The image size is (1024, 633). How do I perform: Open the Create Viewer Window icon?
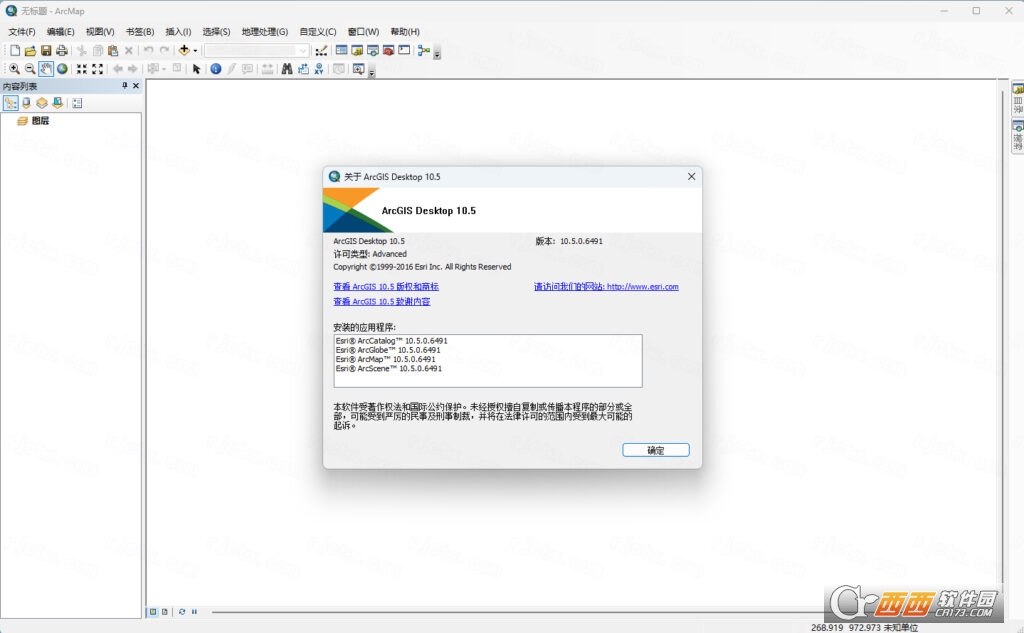pos(358,69)
